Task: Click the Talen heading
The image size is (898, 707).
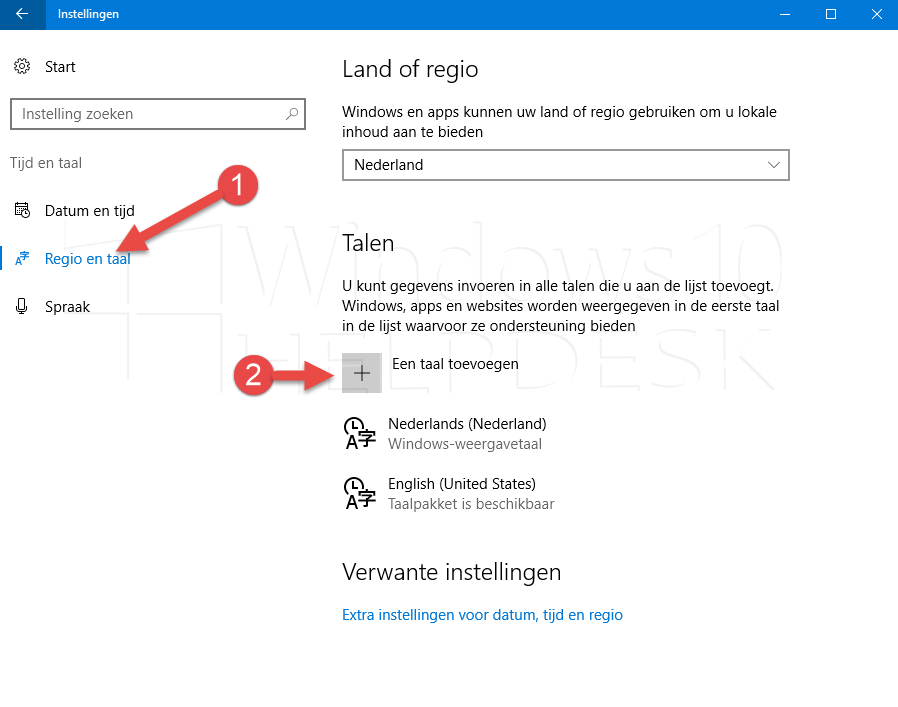Action: tap(368, 243)
